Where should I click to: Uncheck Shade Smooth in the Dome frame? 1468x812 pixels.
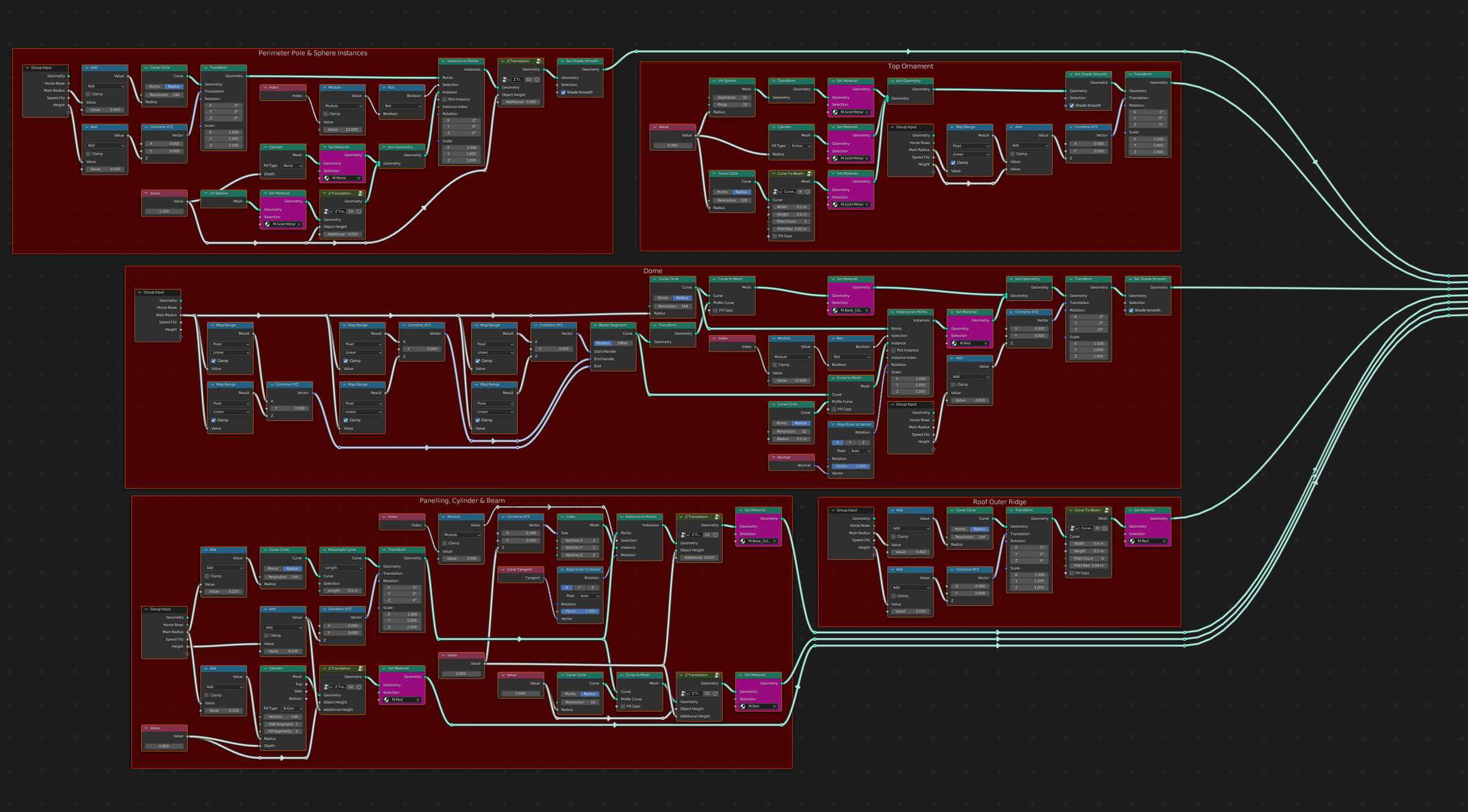coord(1131,311)
